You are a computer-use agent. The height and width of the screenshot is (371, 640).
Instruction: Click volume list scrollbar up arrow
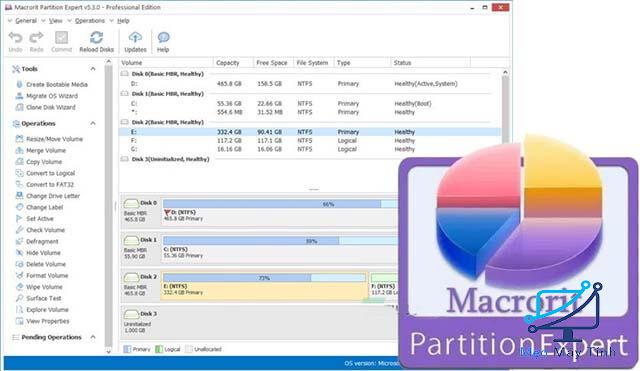coord(505,72)
